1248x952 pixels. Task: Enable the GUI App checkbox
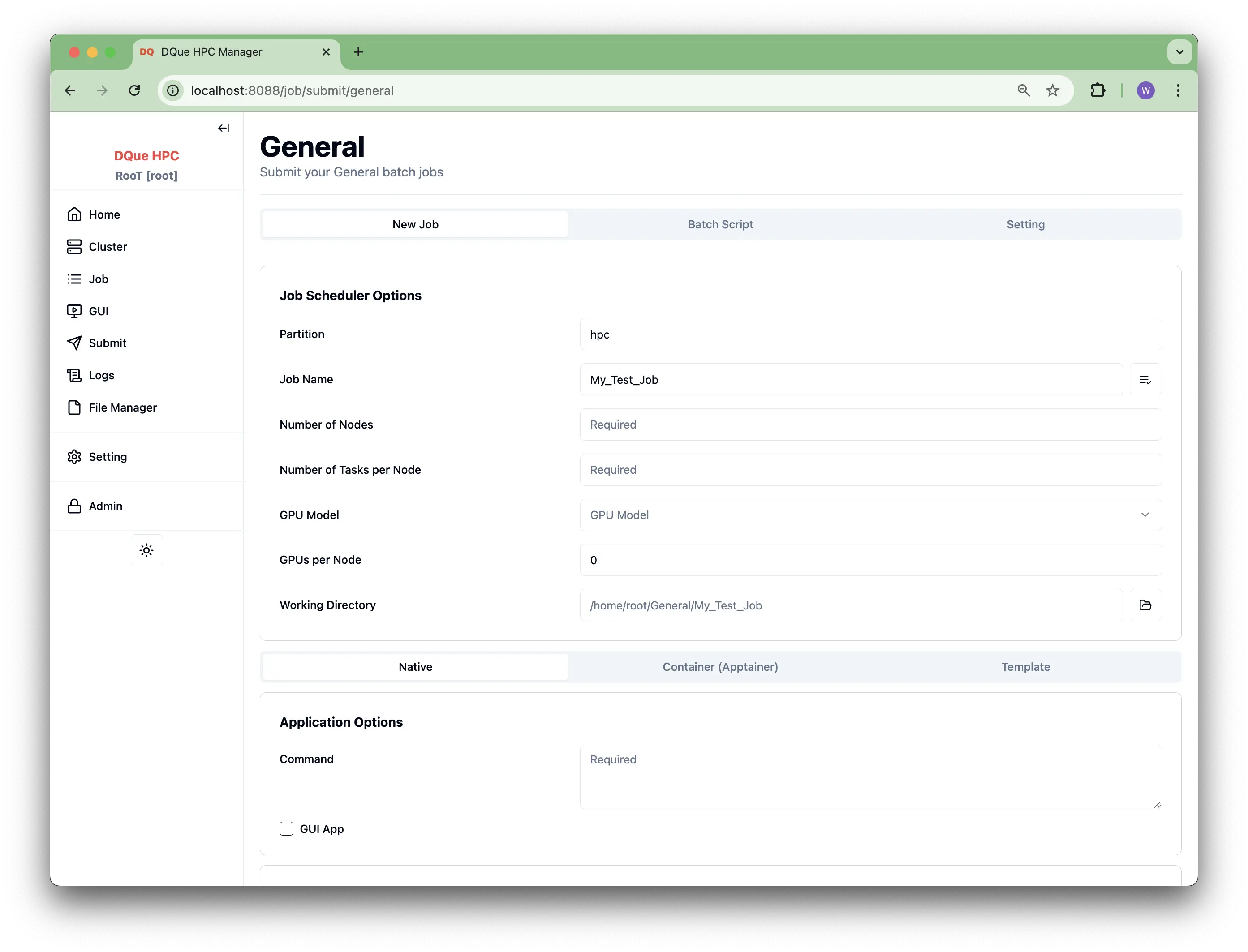pyautogui.click(x=286, y=828)
